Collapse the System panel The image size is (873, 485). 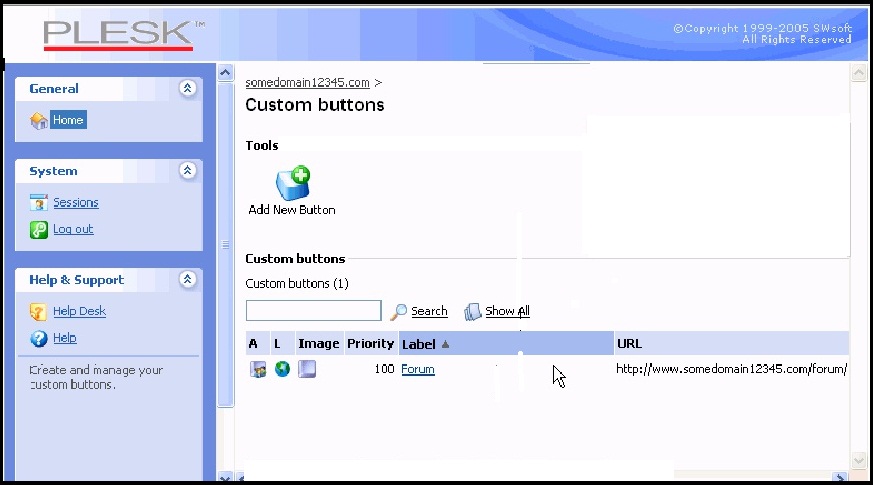pos(188,170)
